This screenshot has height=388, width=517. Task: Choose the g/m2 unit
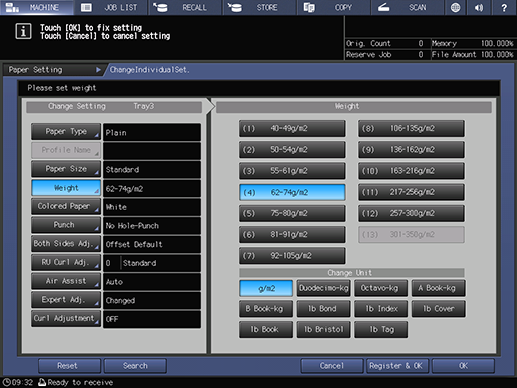click(x=266, y=288)
